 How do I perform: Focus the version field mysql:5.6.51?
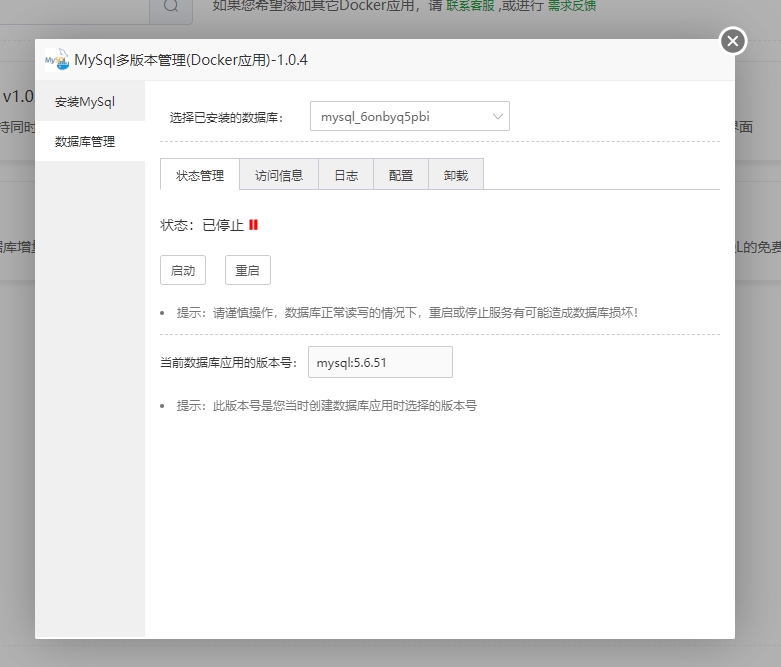pyautogui.click(x=380, y=362)
